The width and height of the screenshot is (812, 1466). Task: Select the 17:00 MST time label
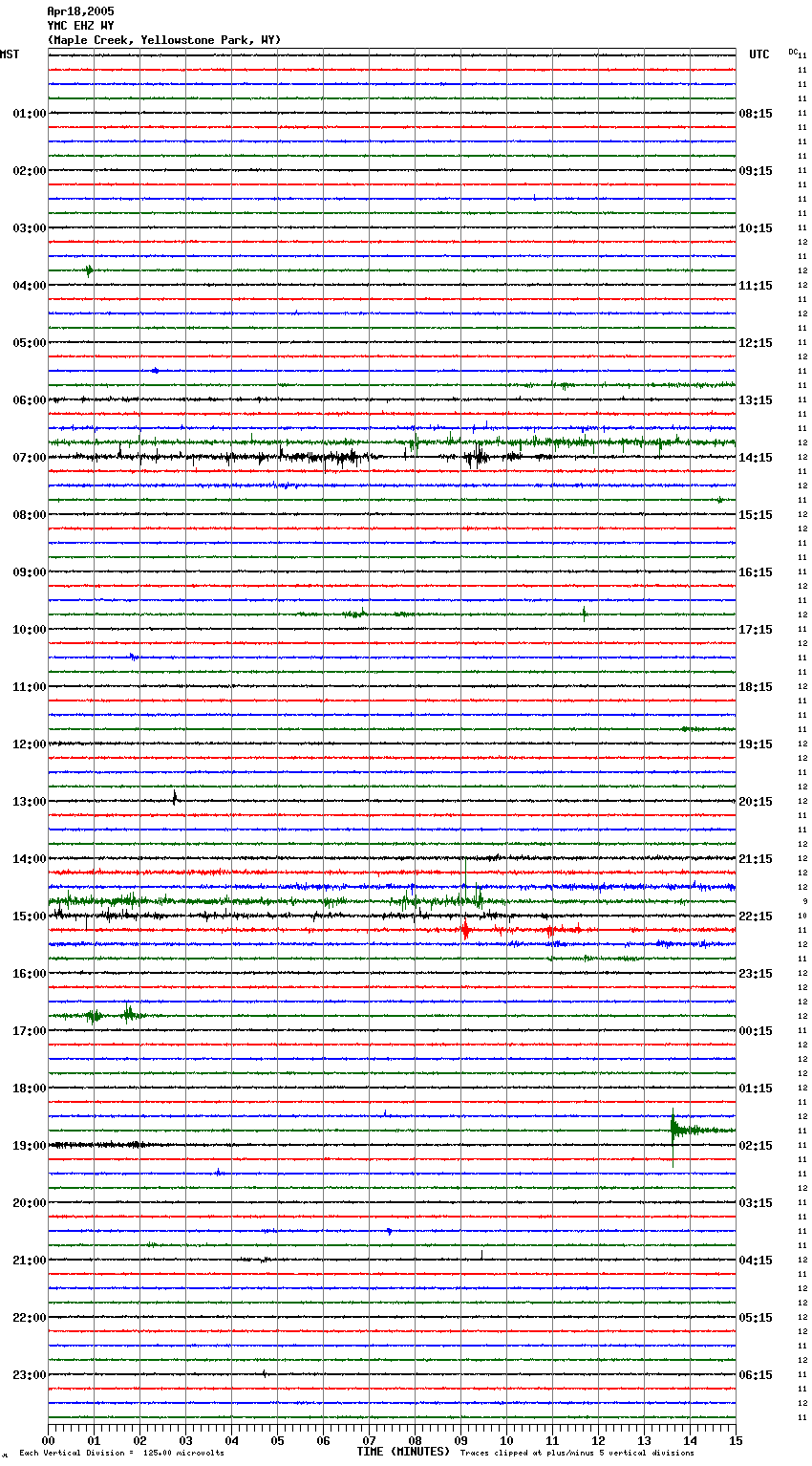(x=29, y=1031)
